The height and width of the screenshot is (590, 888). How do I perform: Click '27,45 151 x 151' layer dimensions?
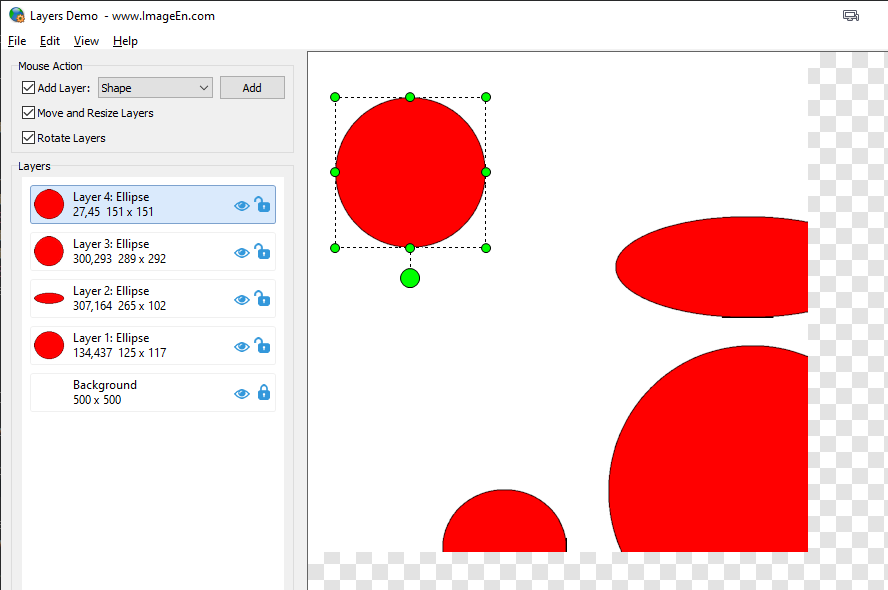[113, 212]
